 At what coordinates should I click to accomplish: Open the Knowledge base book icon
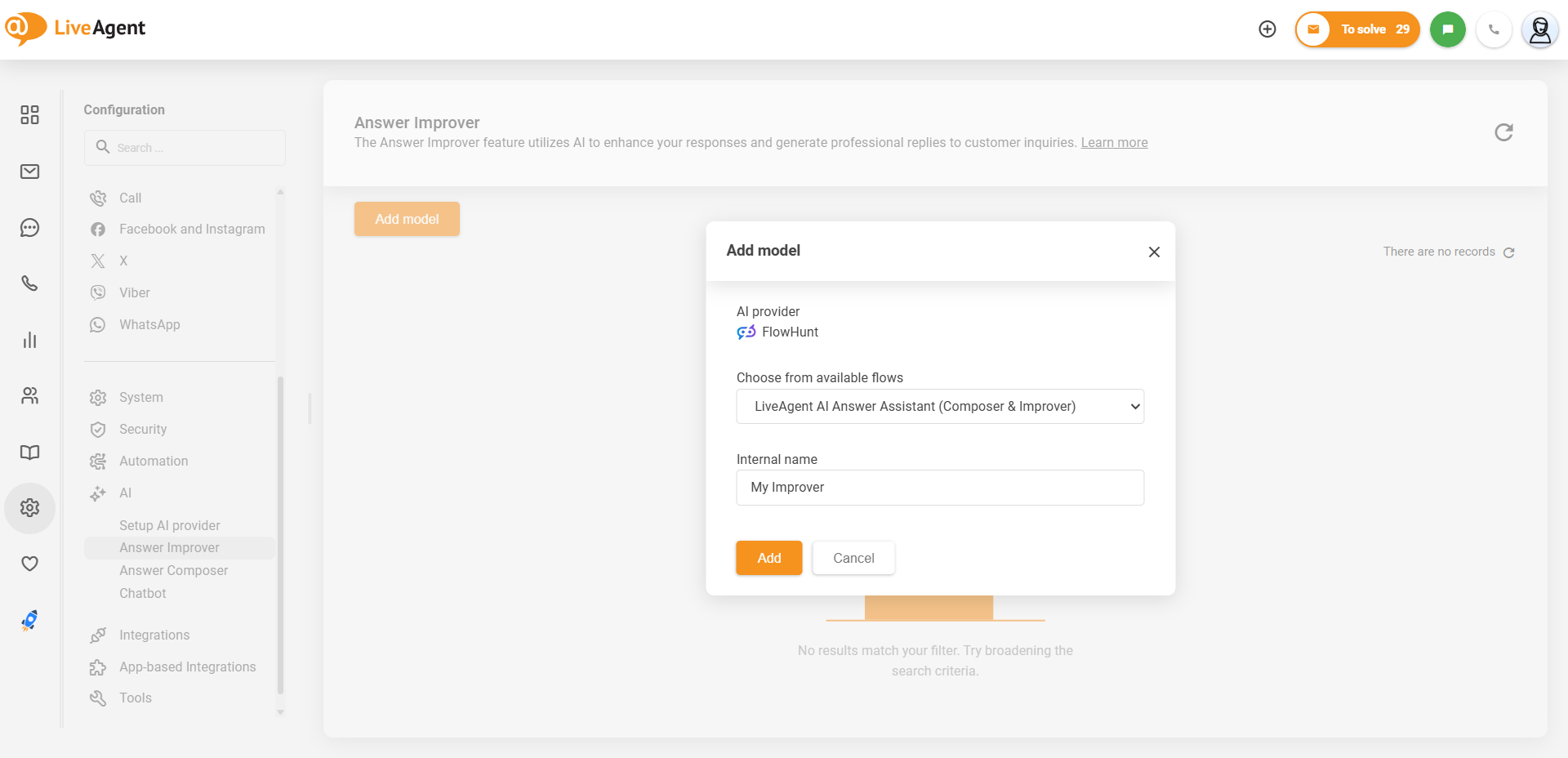coord(29,453)
